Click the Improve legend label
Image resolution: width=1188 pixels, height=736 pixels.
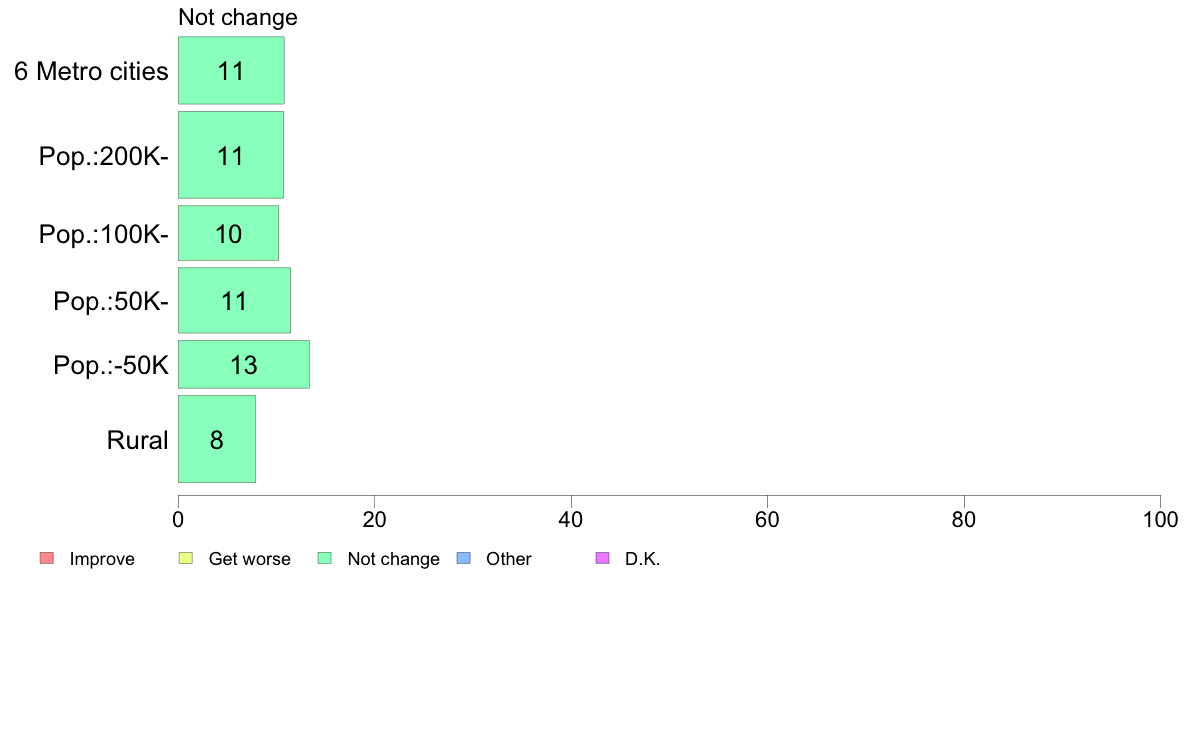tap(102, 559)
